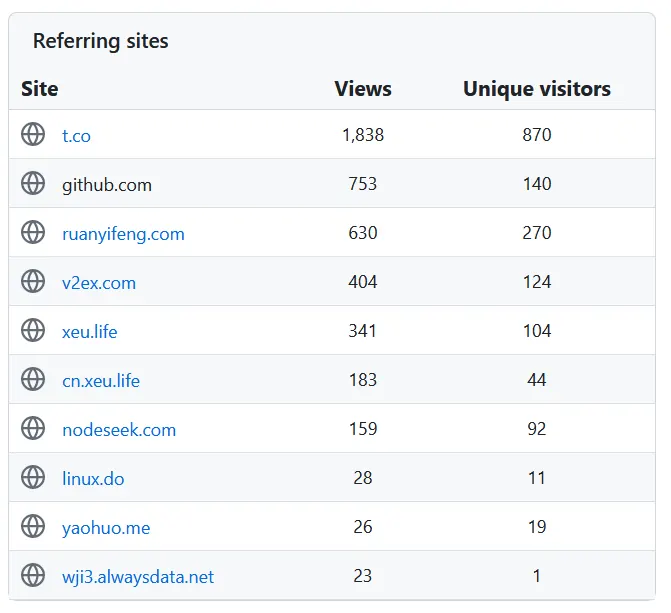
Task: Click the globe icon beside t.co
Action: point(33,134)
